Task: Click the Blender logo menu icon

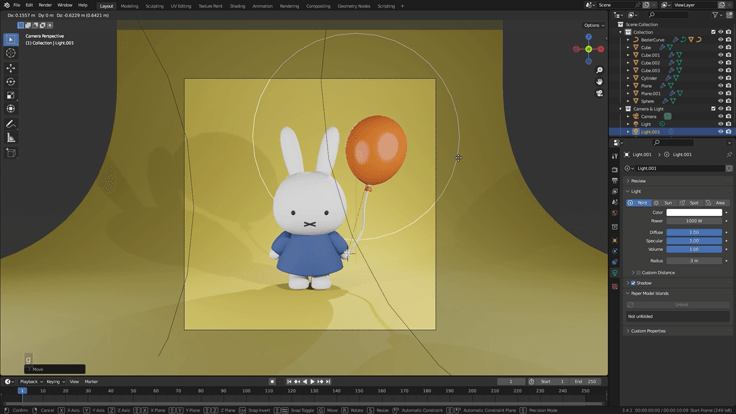Action: [x=7, y=5]
